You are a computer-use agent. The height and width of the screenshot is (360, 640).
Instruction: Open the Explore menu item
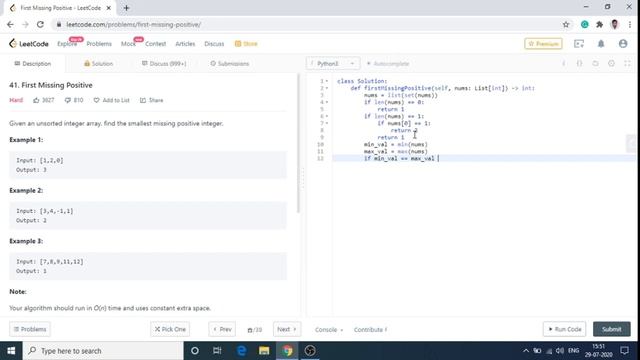click(67, 44)
